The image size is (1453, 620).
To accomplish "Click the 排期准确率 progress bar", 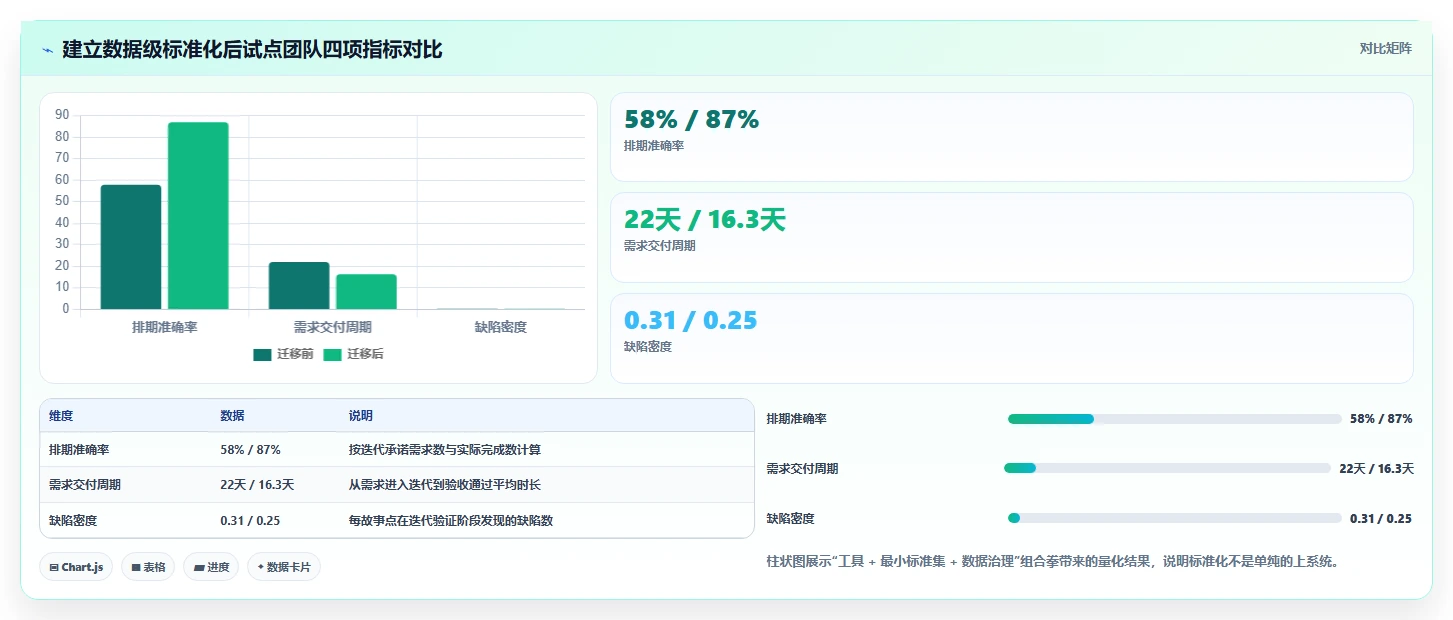I will 1175,419.
